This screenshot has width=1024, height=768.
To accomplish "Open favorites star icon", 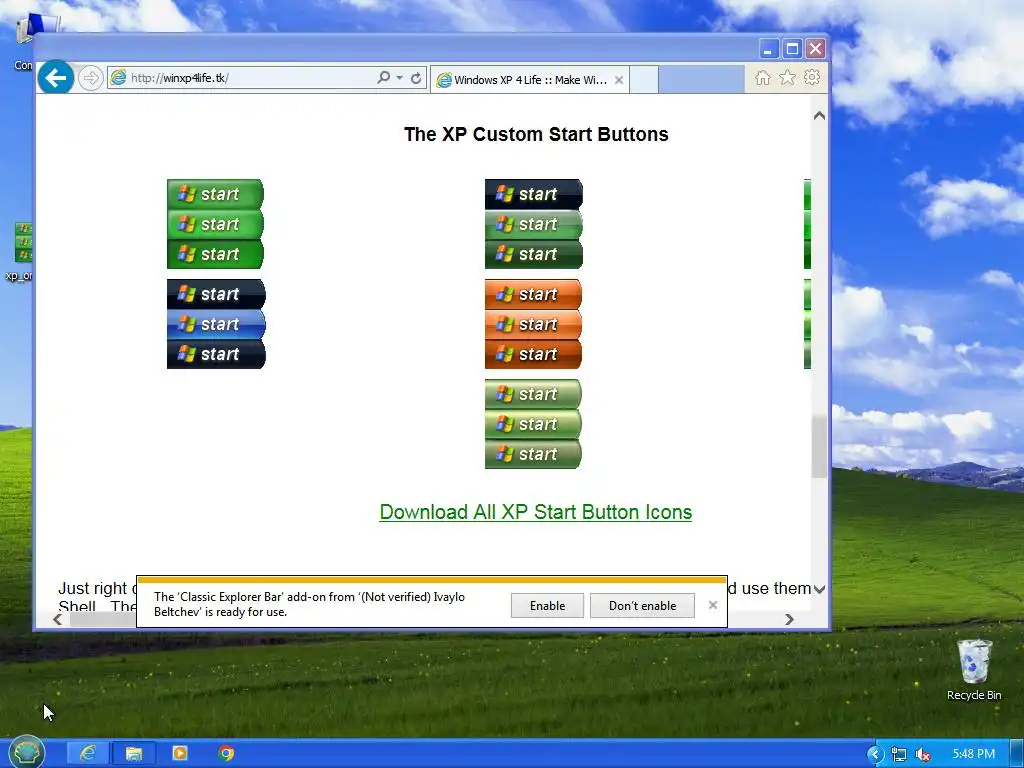I will pyautogui.click(x=788, y=78).
